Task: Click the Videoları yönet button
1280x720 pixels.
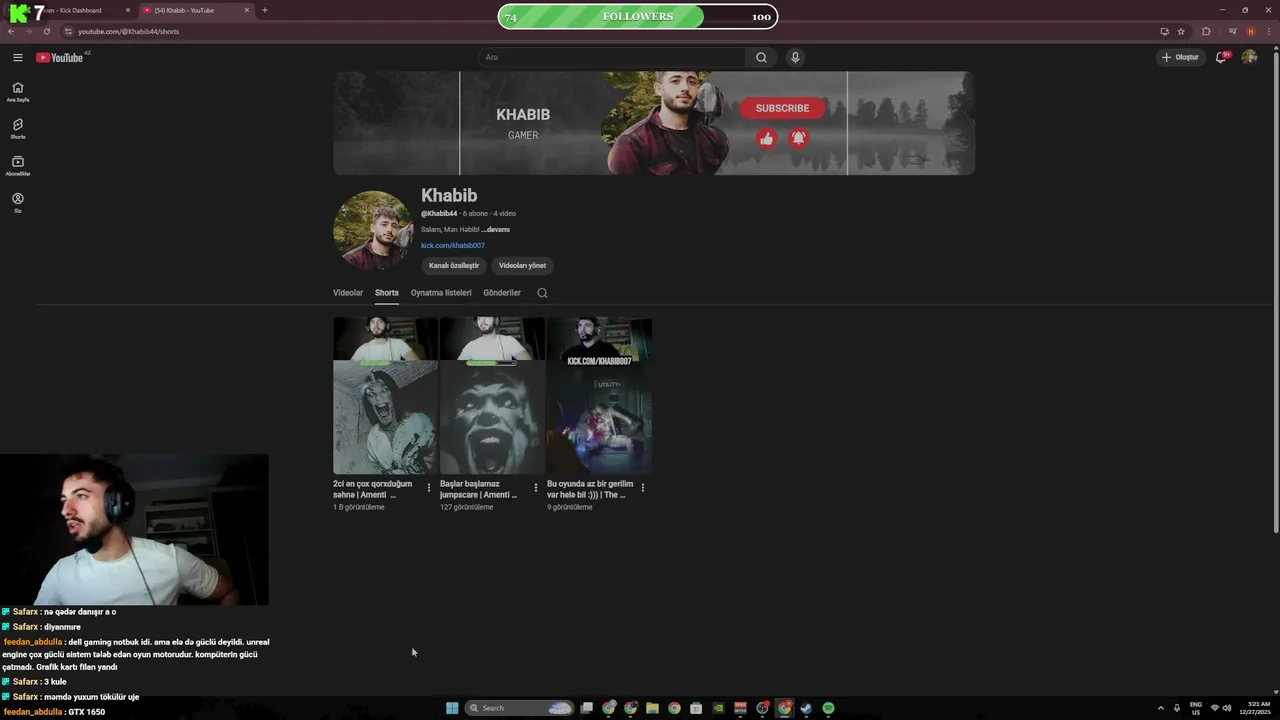Action: pyautogui.click(x=522, y=265)
